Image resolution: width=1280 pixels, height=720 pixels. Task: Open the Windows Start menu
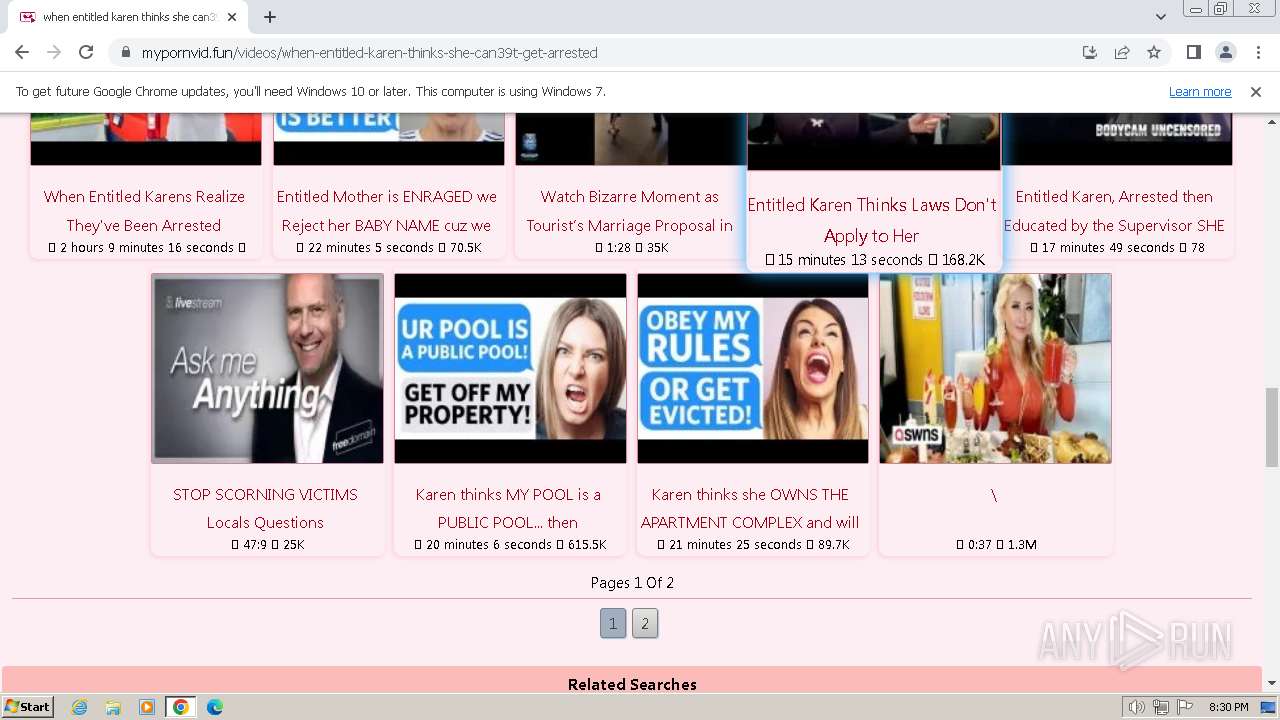pyautogui.click(x=27, y=707)
